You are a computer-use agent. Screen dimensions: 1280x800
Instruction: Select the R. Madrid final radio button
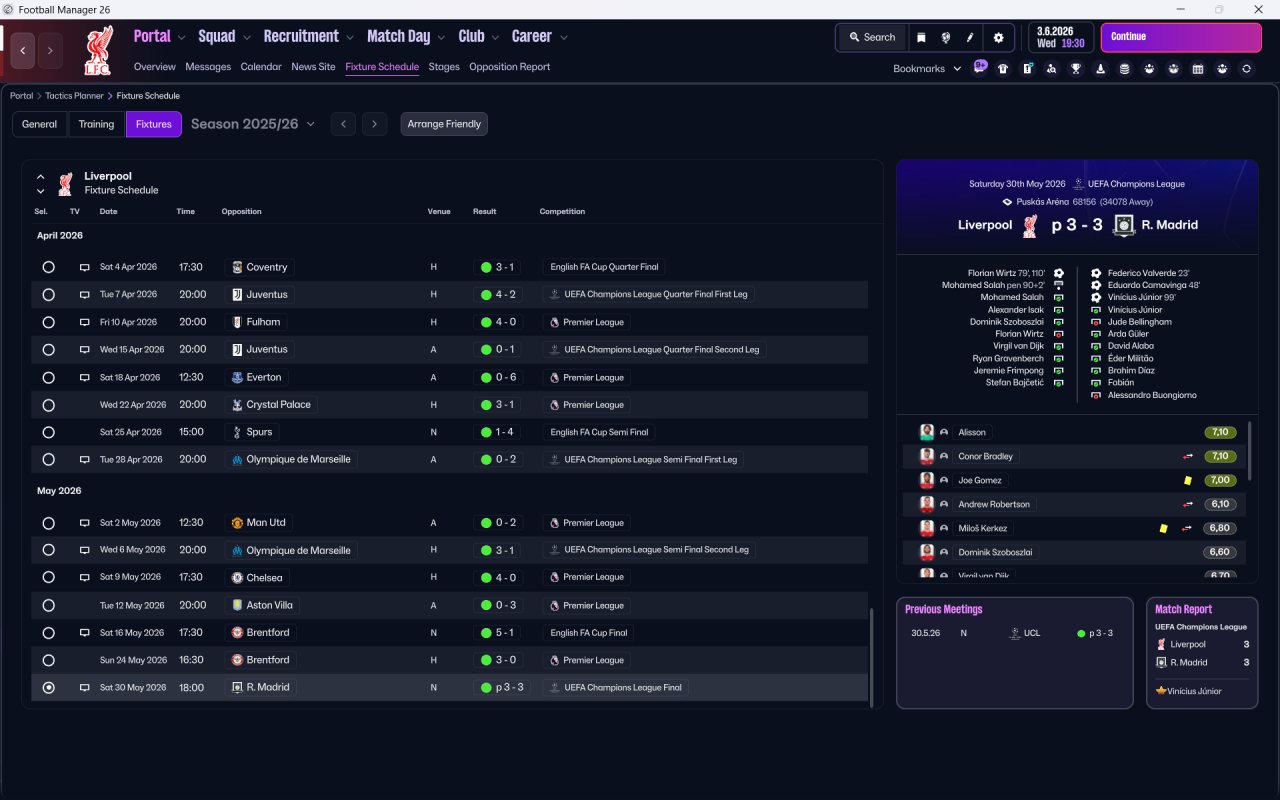click(48, 688)
